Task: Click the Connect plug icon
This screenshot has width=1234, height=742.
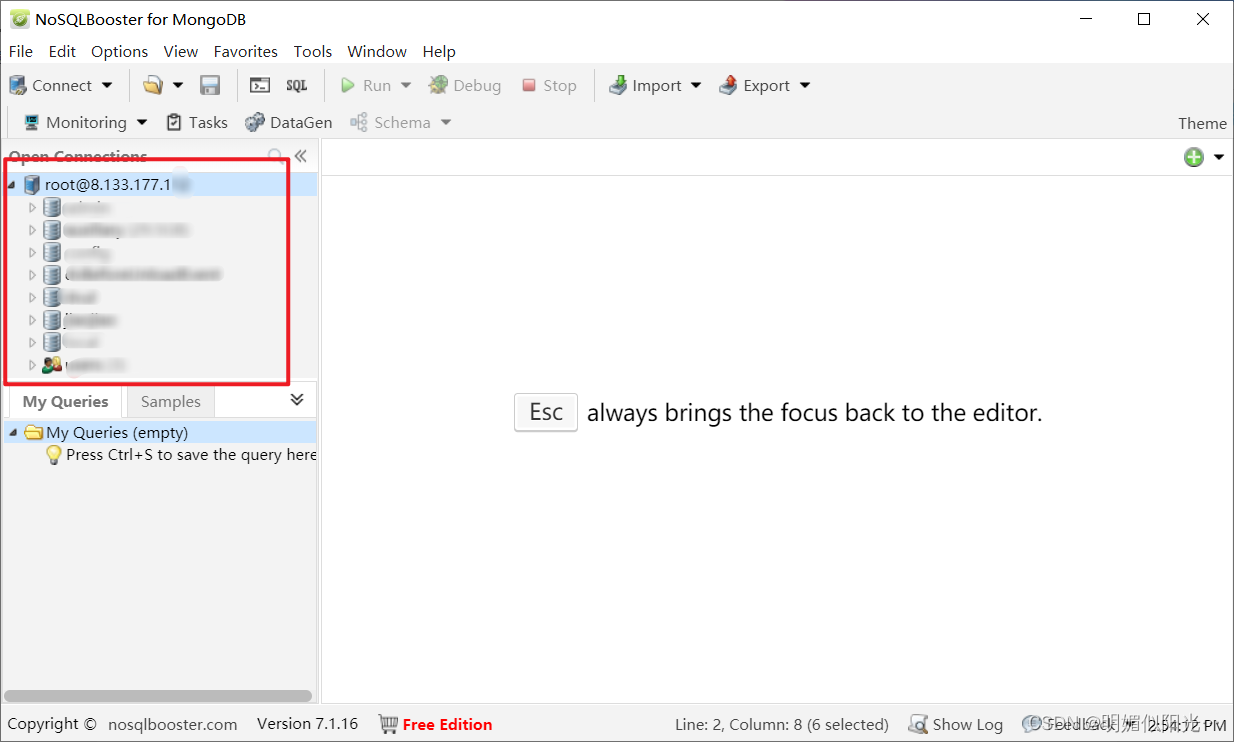Action: [x=18, y=86]
